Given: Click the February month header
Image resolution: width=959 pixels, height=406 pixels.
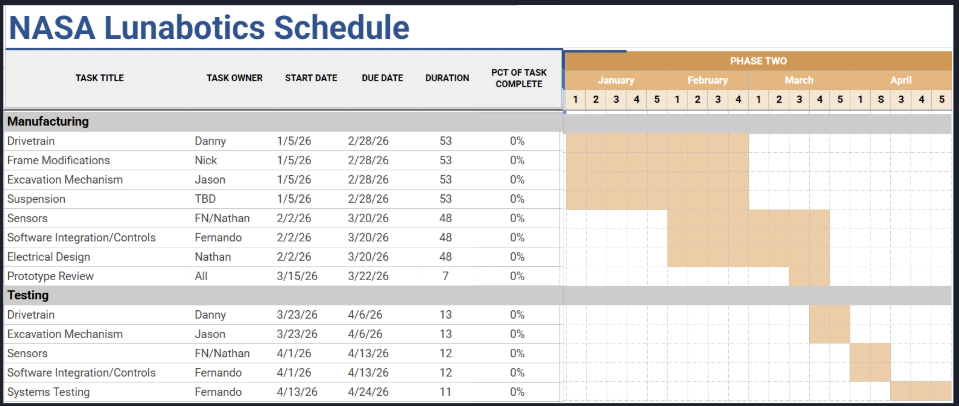Looking at the screenshot, I should pos(708,80).
